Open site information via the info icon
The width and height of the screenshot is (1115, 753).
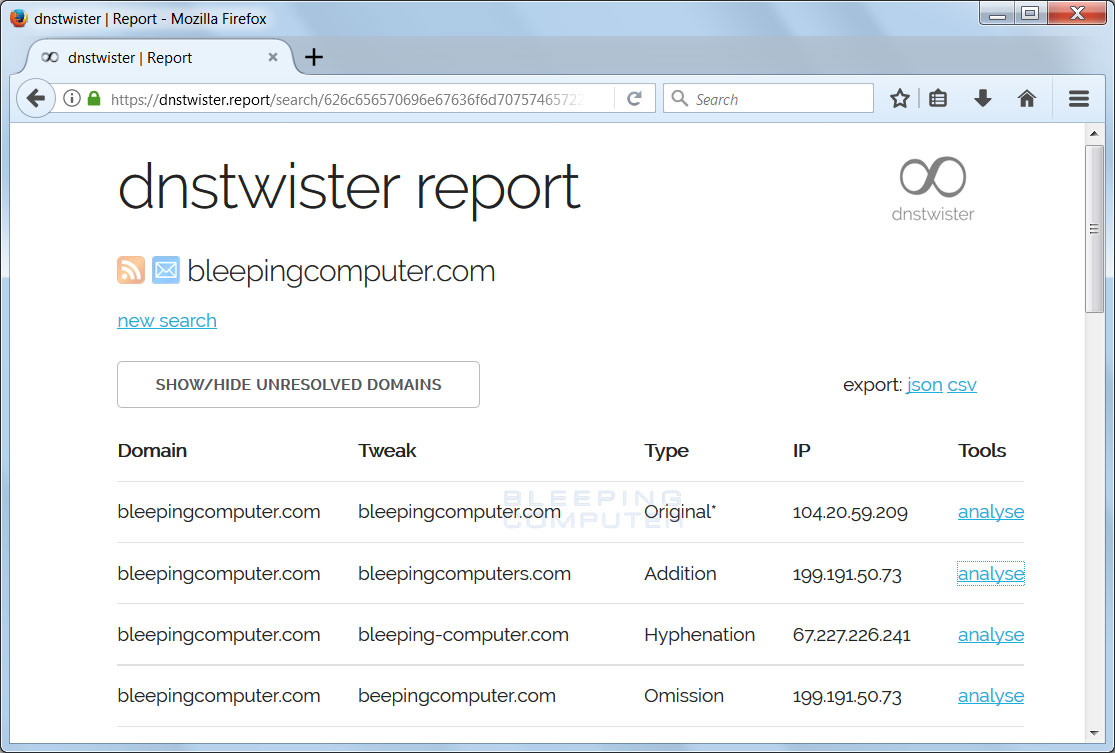tap(72, 99)
